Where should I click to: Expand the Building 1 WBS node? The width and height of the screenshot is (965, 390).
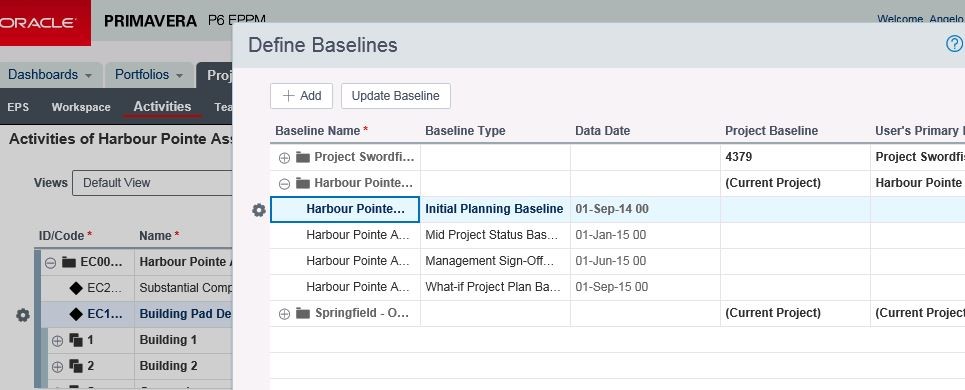pos(57,340)
